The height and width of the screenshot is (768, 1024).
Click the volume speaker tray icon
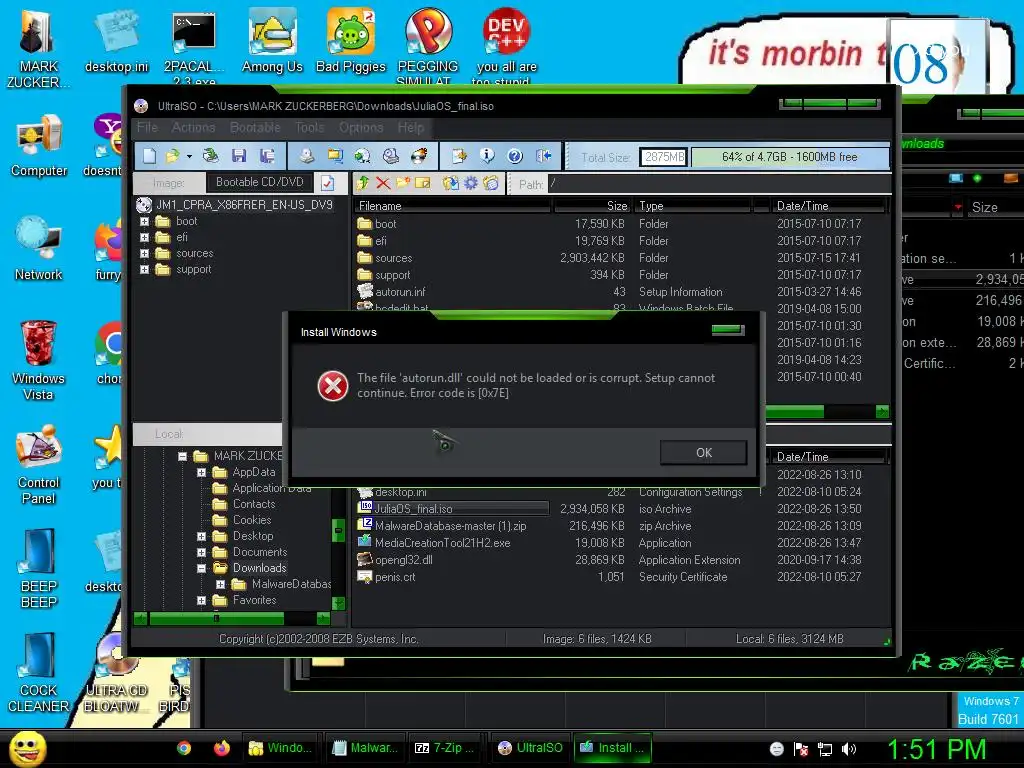pos(849,749)
